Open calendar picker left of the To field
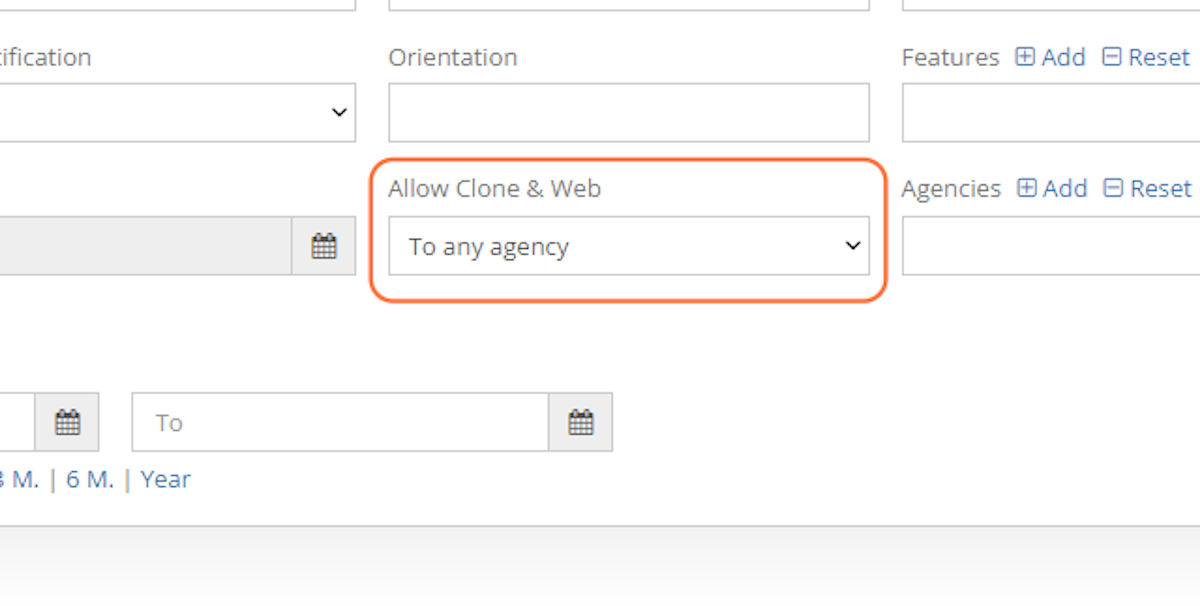This screenshot has width=1200, height=606. point(67,422)
